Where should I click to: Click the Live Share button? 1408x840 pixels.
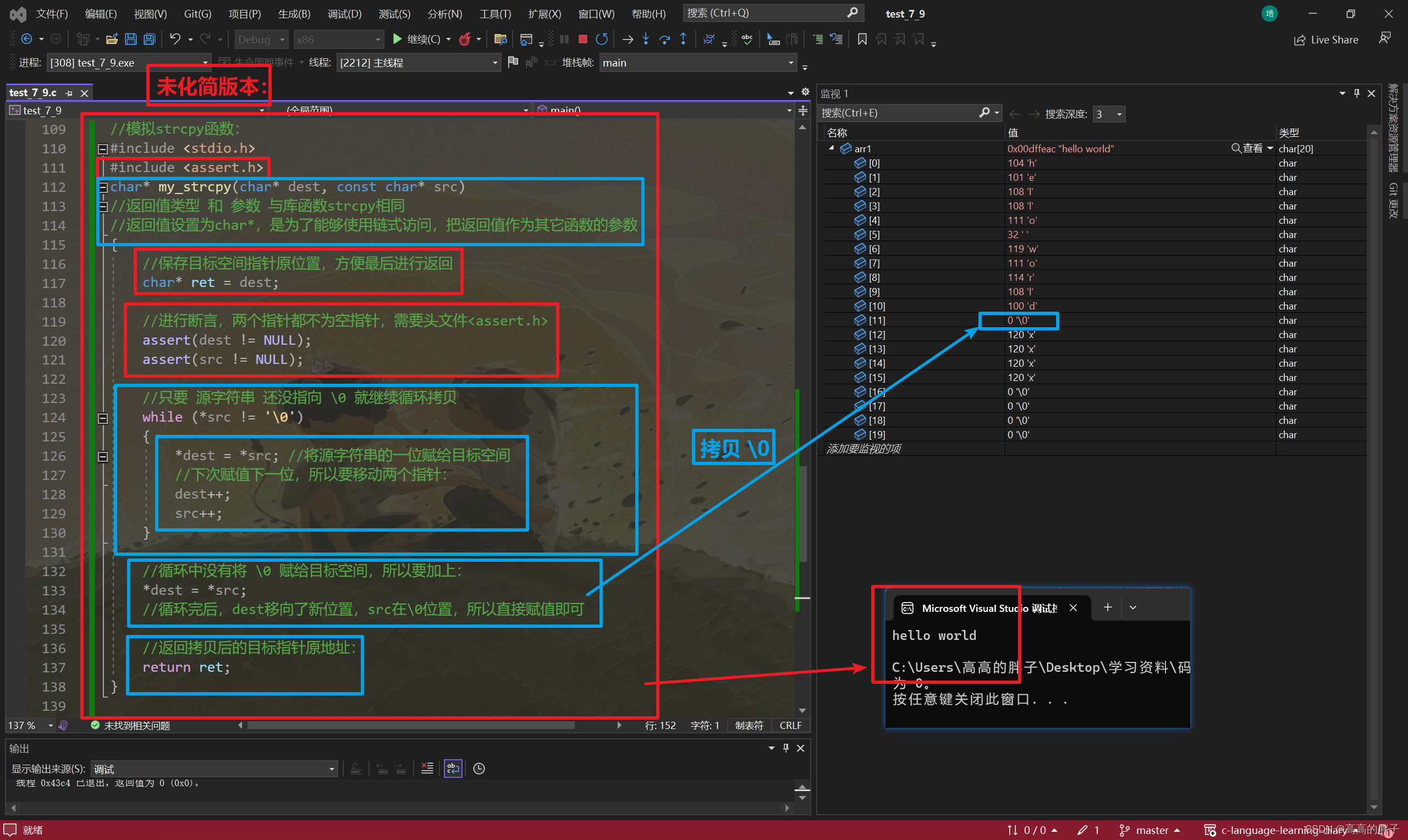(1326, 40)
